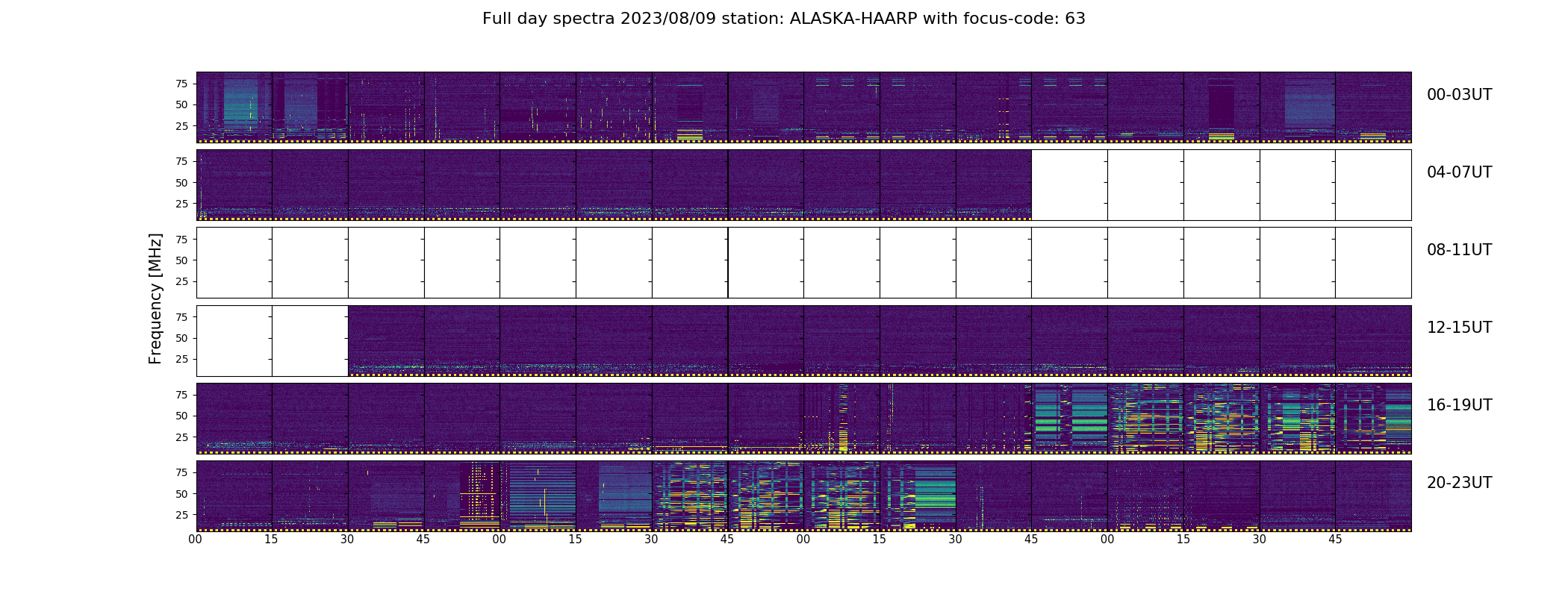Open the last spectrogram panel of the 20-23UT row
The height and width of the screenshot is (597, 1568).
[x=1373, y=496]
